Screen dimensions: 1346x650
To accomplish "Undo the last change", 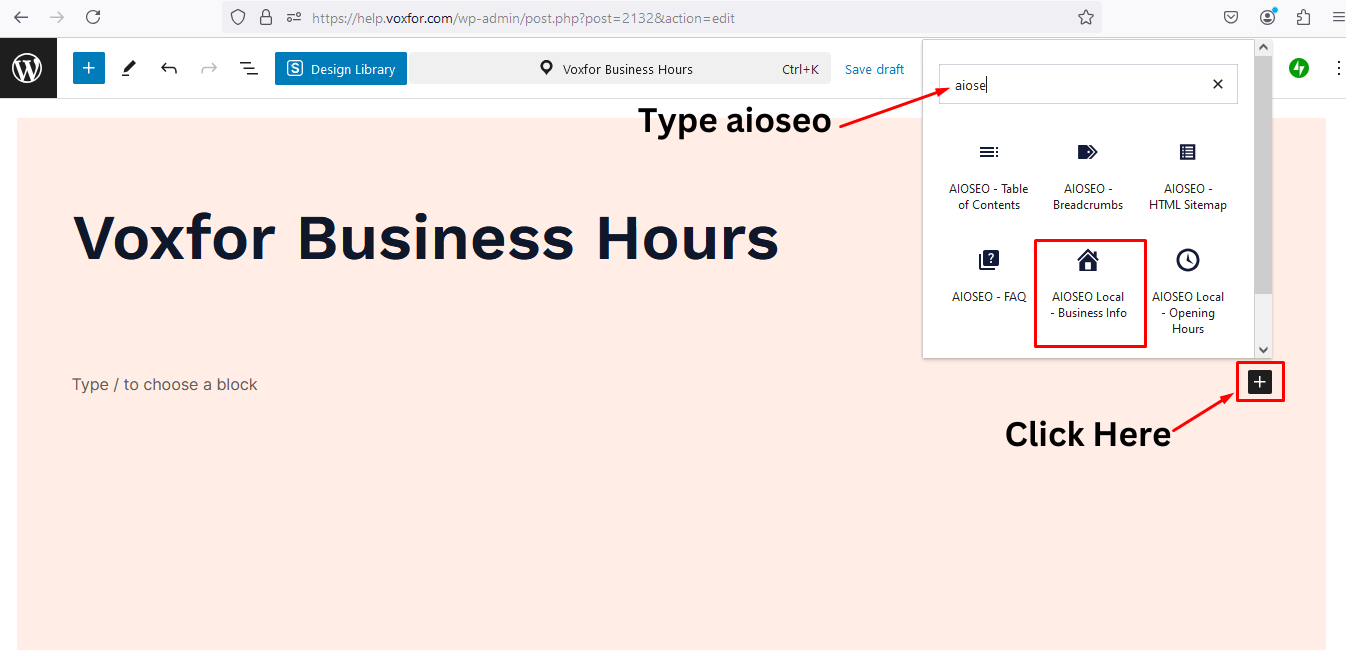I will [168, 68].
